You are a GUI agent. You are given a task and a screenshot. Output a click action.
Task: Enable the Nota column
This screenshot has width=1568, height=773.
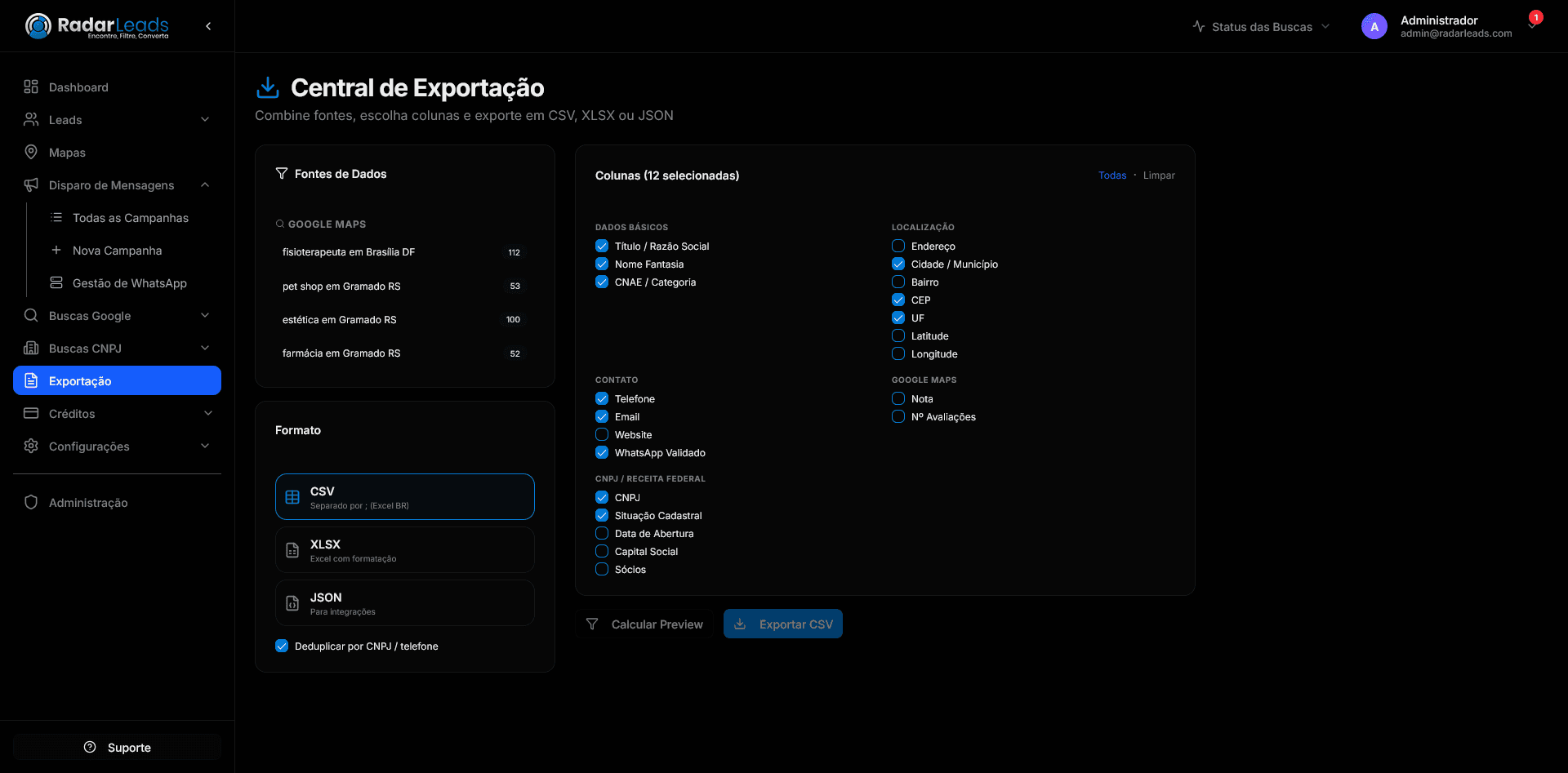(898, 398)
